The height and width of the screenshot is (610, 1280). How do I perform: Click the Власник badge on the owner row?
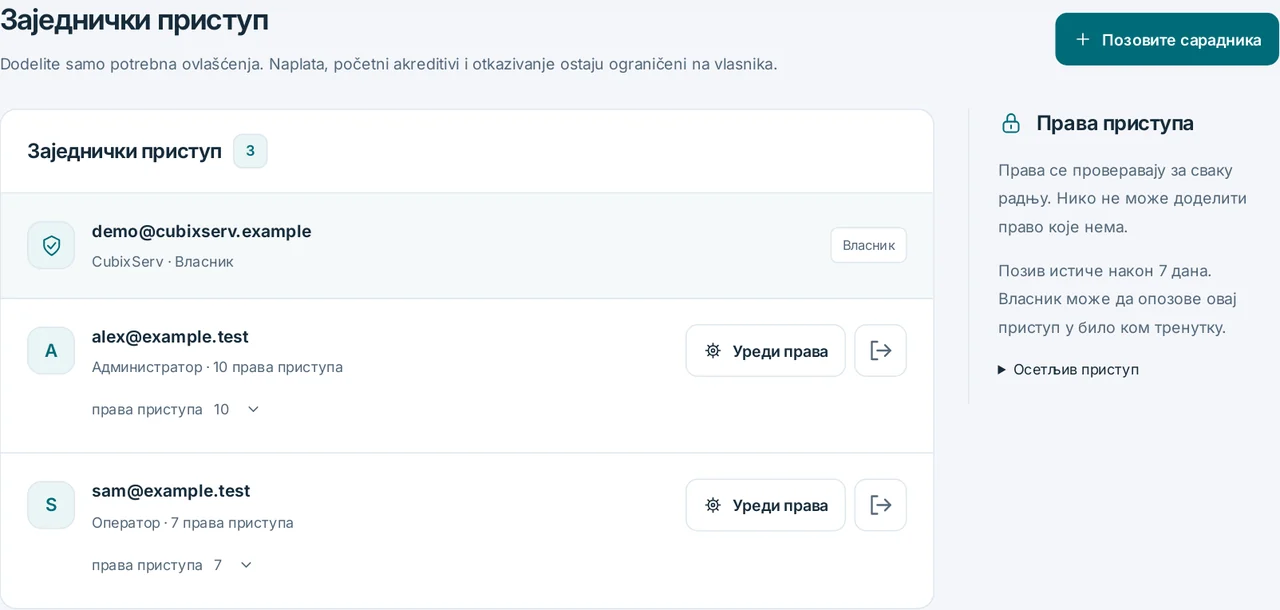point(868,245)
